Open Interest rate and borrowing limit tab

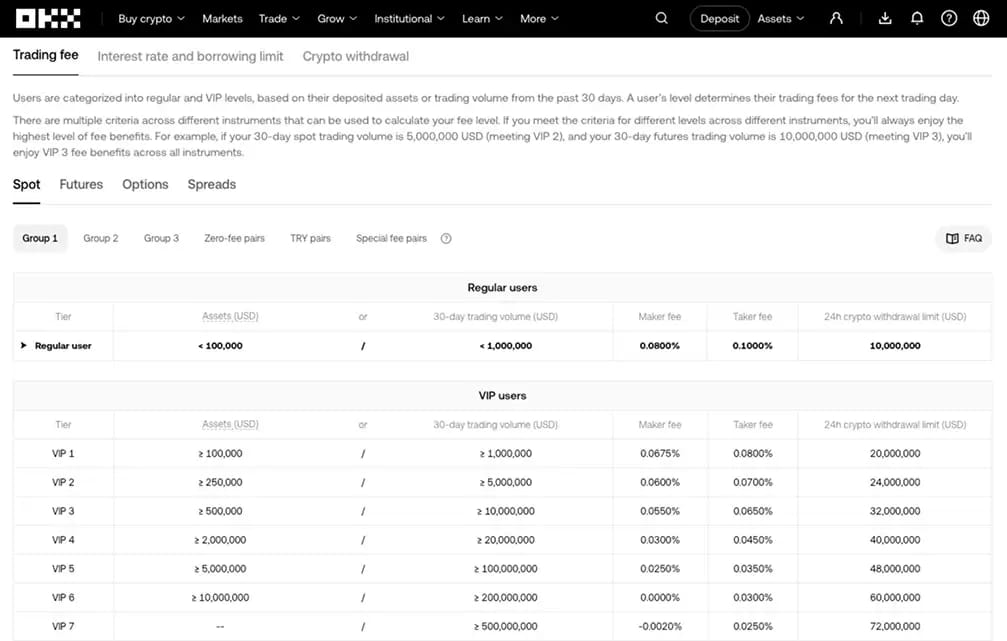(190, 57)
